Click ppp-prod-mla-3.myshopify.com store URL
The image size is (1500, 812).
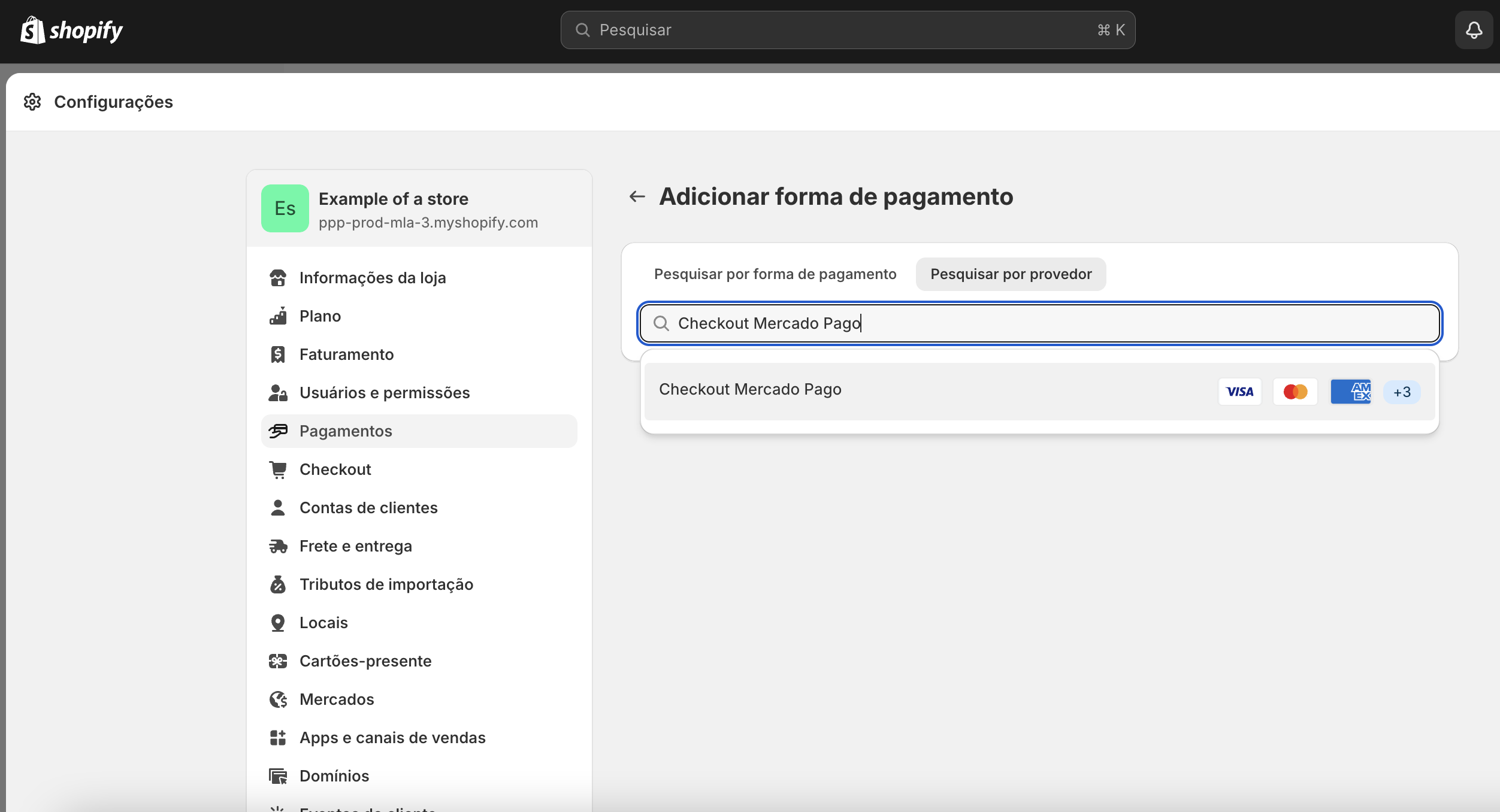coord(428,223)
